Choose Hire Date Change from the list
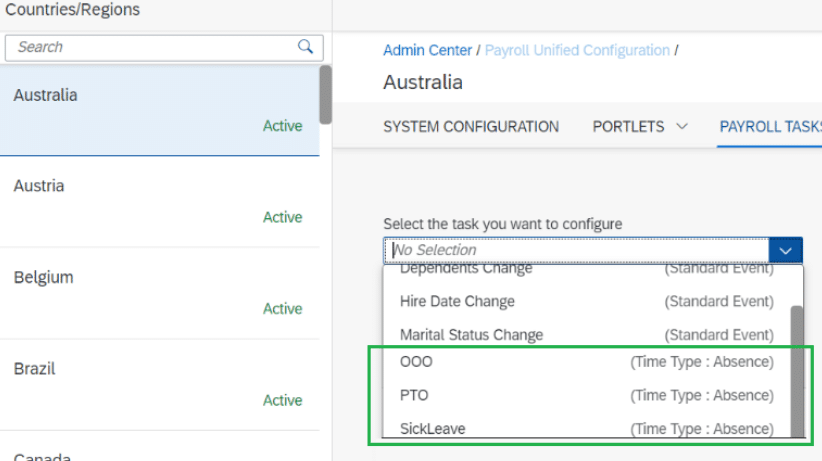 pos(586,301)
